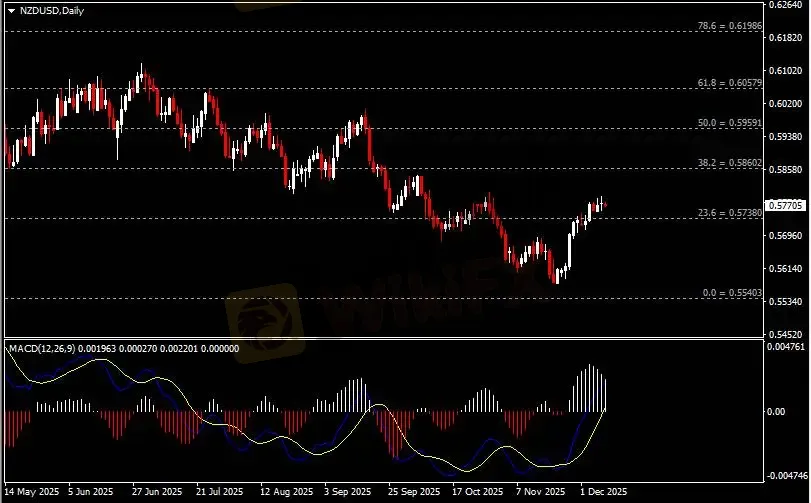
Task: Click the MACD scale zero value 0.00
Action: 776,411
